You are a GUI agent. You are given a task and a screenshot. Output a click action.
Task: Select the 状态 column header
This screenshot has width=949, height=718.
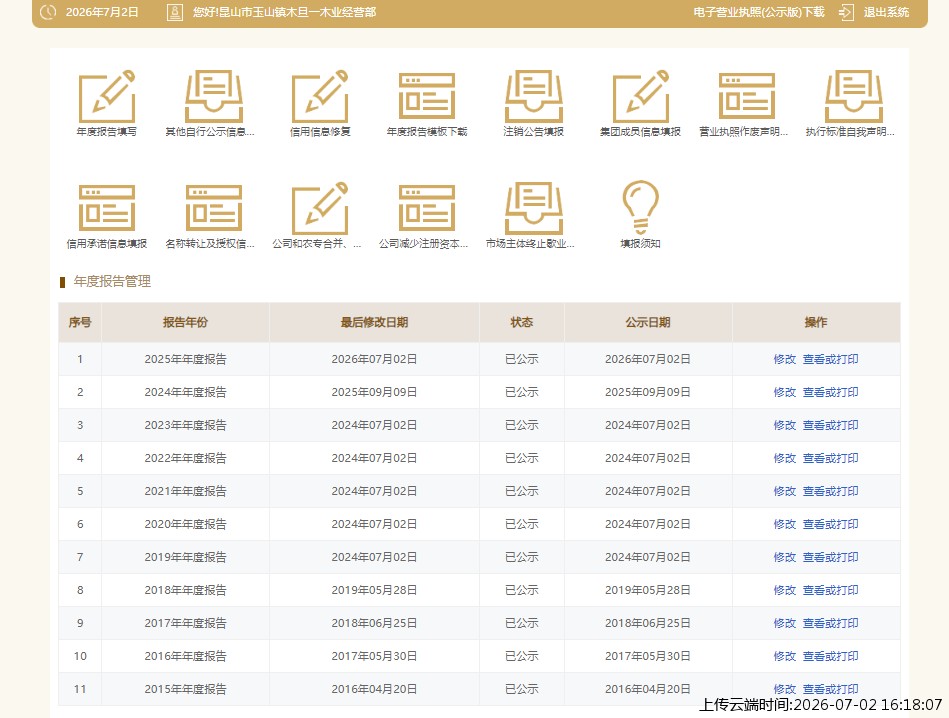tap(521, 322)
